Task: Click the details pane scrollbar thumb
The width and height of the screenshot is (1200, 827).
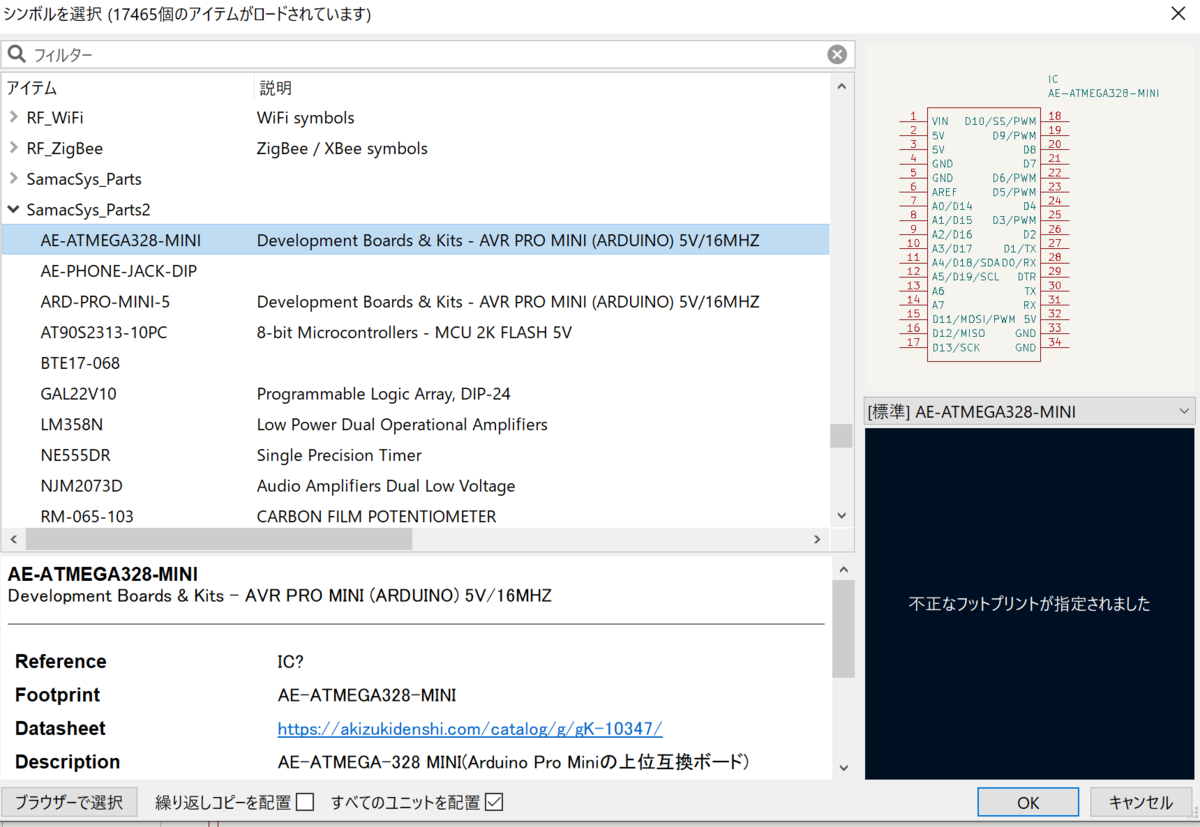Action: click(843, 629)
